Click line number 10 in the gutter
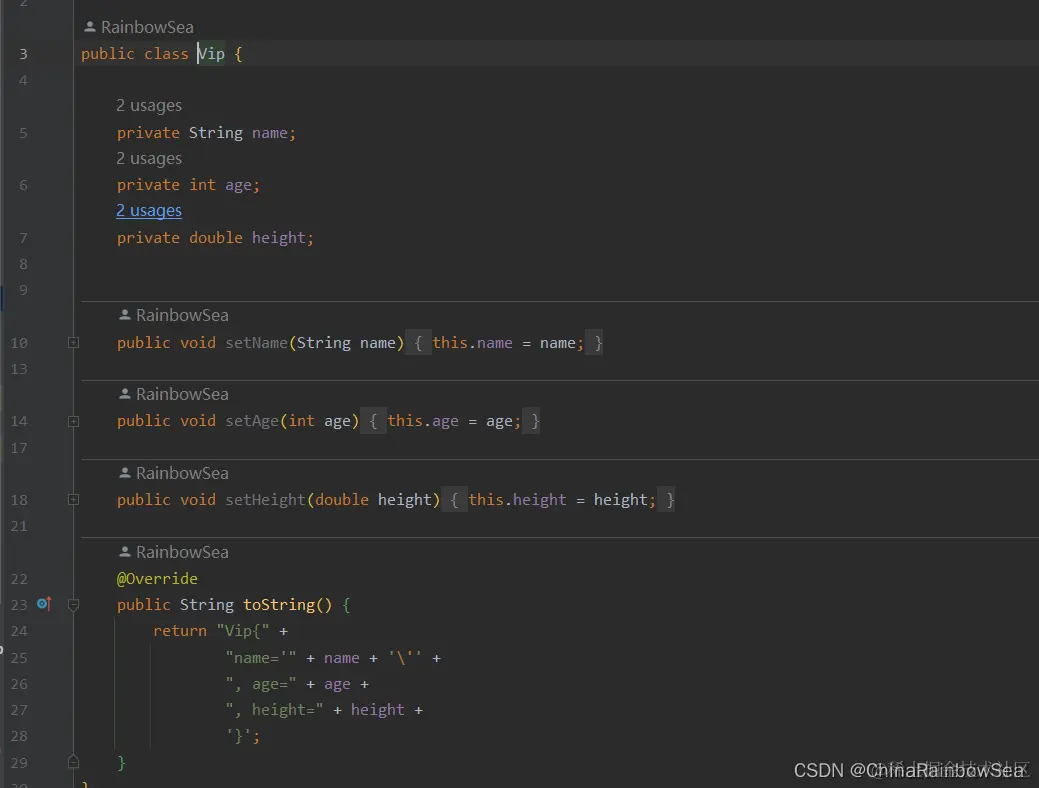This screenshot has width=1039, height=788. [x=19, y=343]
